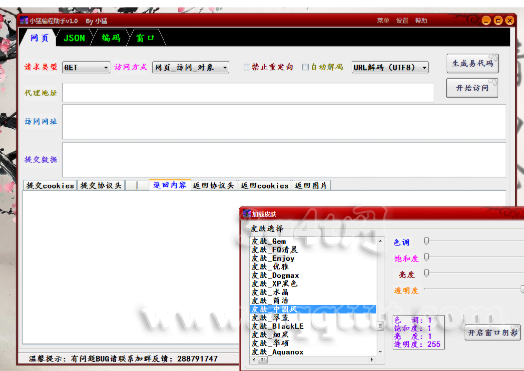This screenshot has width=524, height=371.
Task: Focus the 提交数据 text box
Action: click(x=284, y=160)
